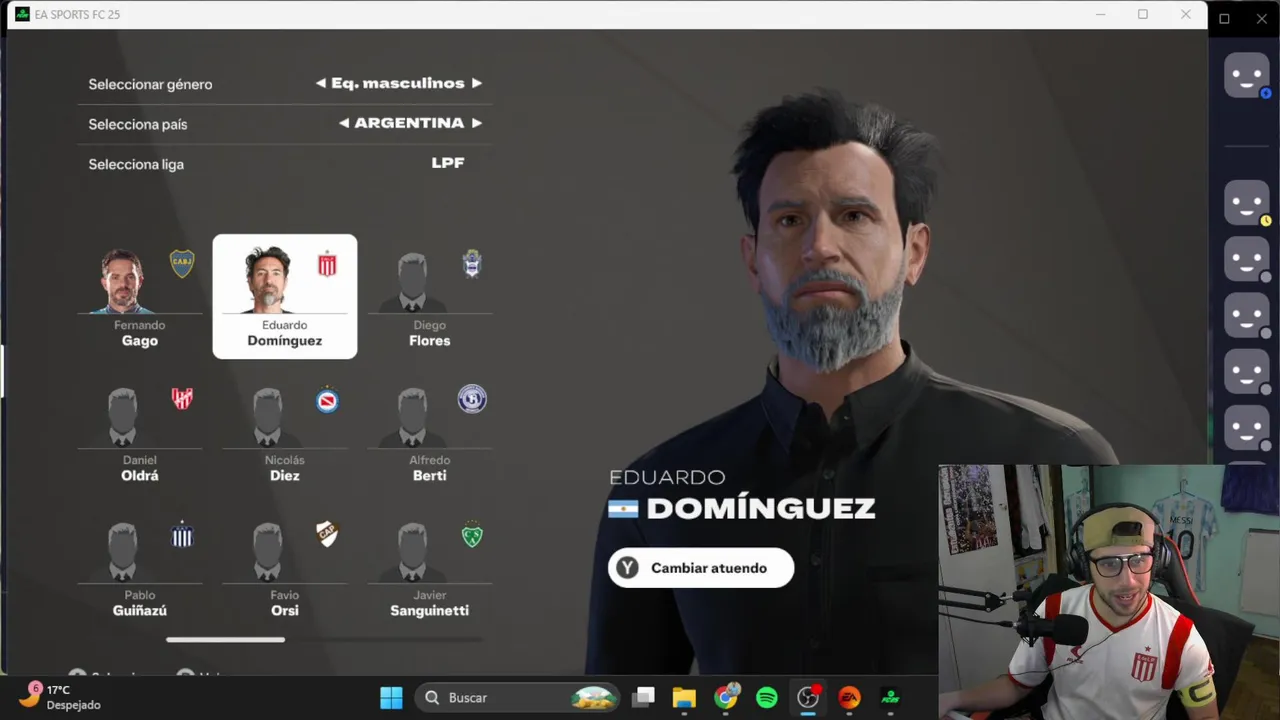The image size is (1280, 720).
Task: Click the Cambiar atuendo button
Action: pos(701,568)
